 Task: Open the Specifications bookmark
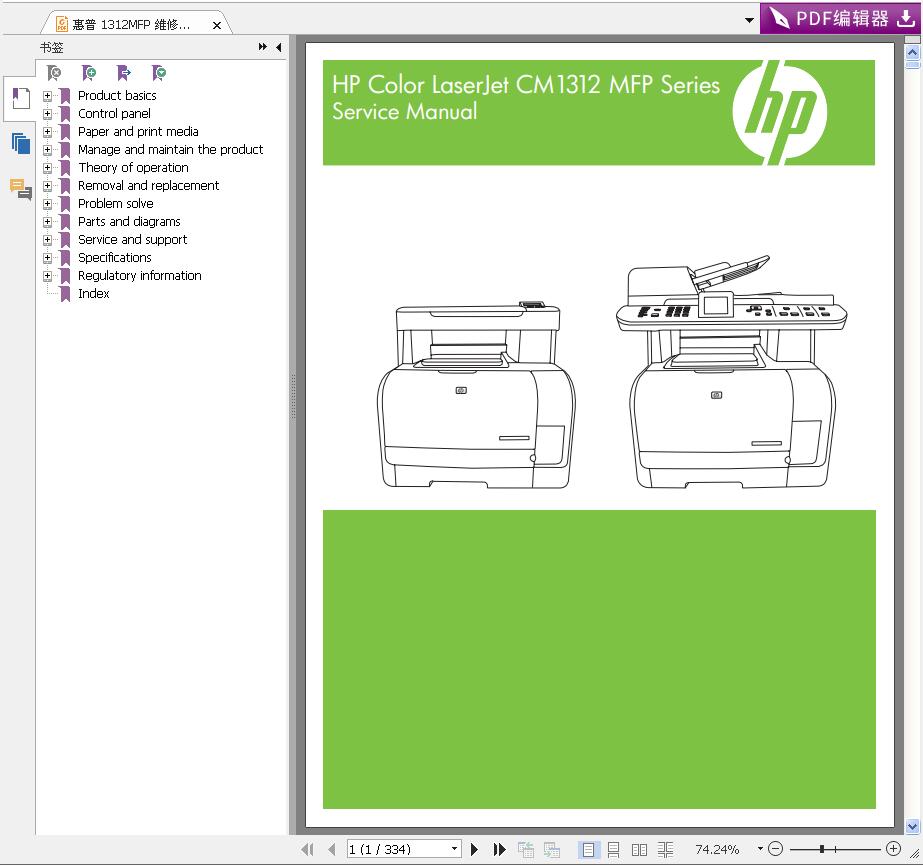pos(115,258)
